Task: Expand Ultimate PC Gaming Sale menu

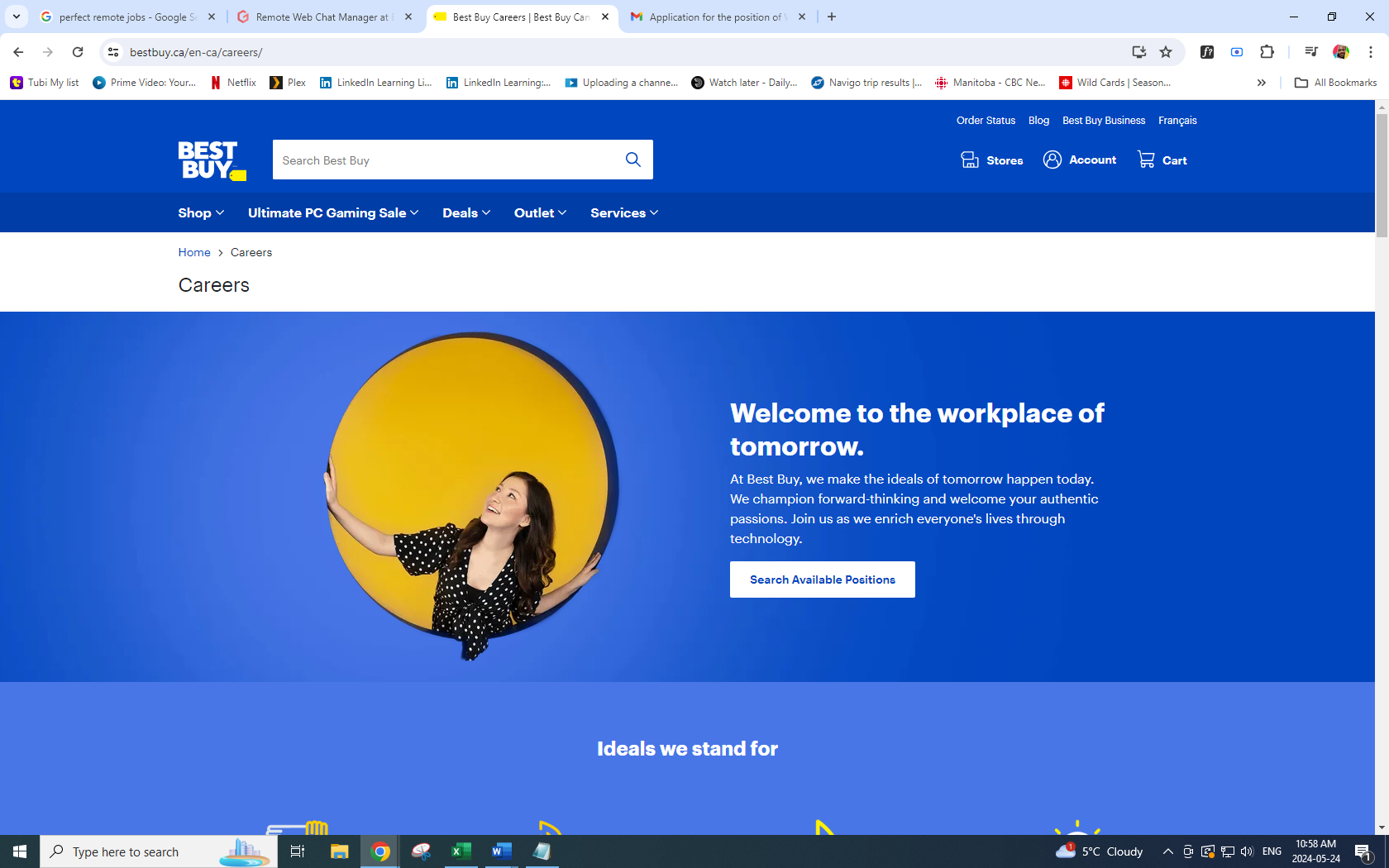Action: click(x=332, y=212)
